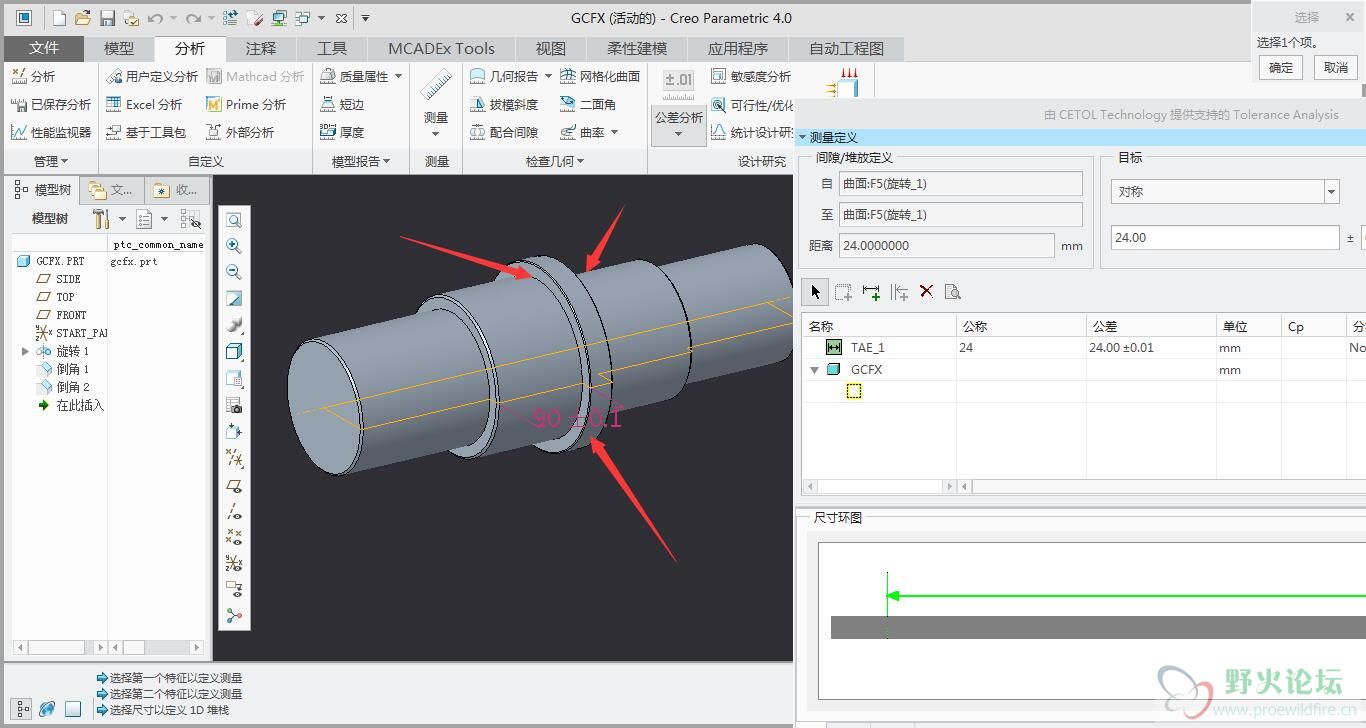Click the Excel 分析 tool
Screen dimensions: 1366x728
pos(144,104)
